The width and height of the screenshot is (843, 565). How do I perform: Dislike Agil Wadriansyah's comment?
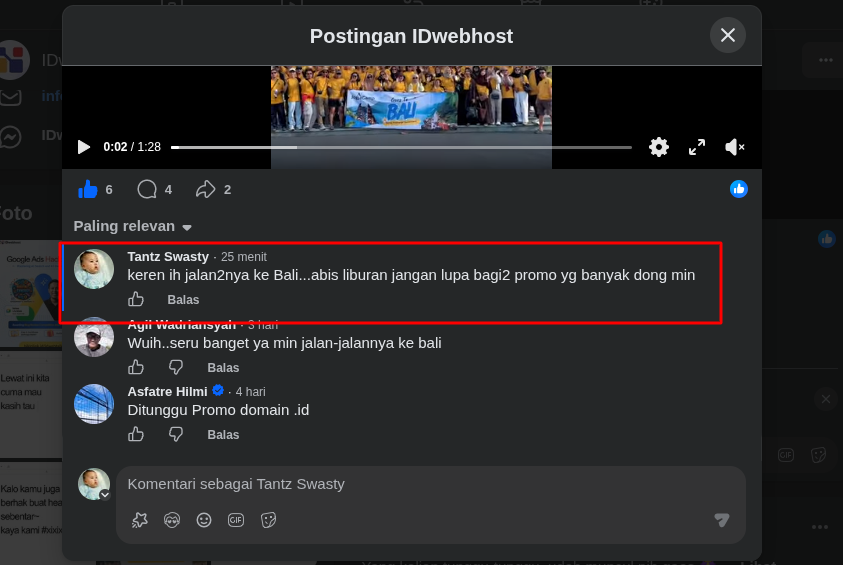click(176, 367)
